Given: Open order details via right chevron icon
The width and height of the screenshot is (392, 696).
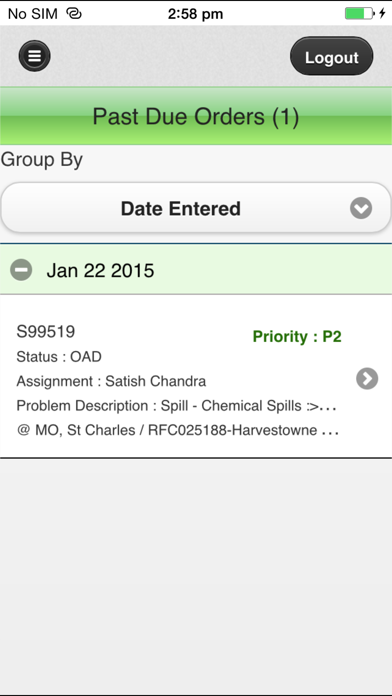Looking at the screenshot, I should [367, 379].
